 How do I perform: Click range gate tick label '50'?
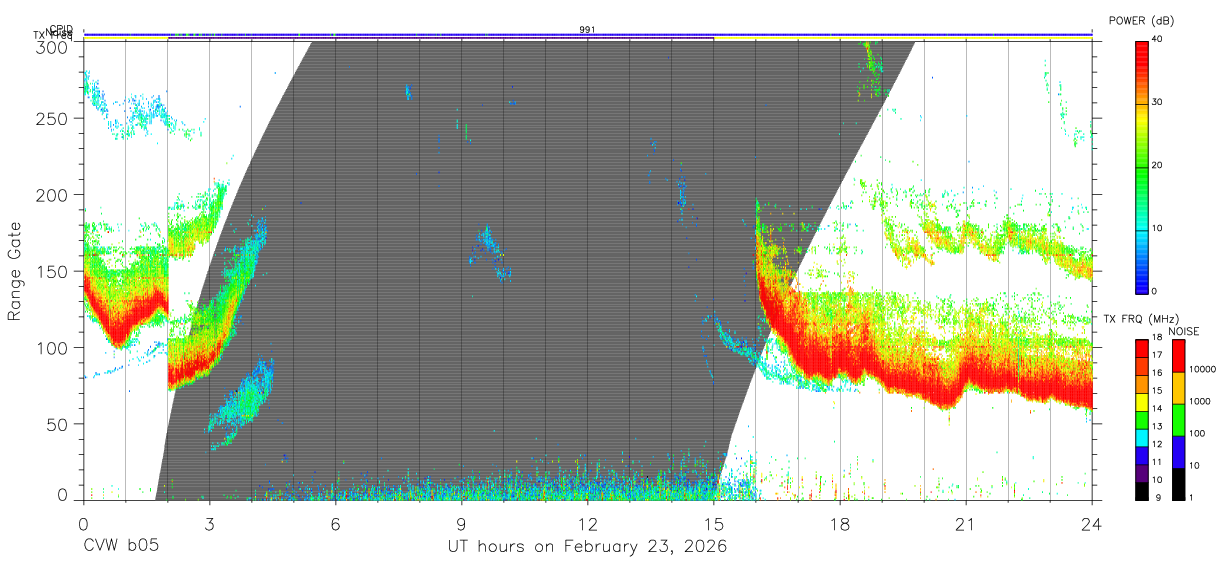point(57,424)
